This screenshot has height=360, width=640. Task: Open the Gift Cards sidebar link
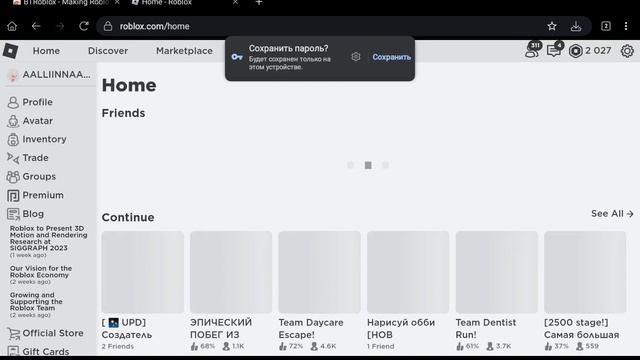(x=46, y=351)
